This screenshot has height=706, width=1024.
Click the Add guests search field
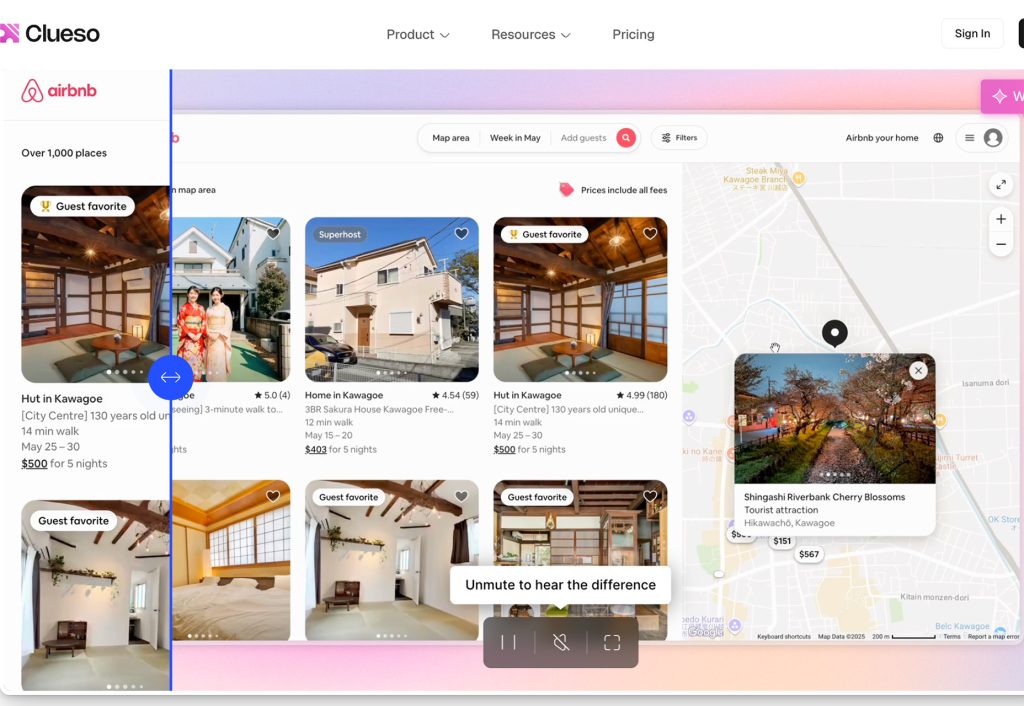point(583,138)
